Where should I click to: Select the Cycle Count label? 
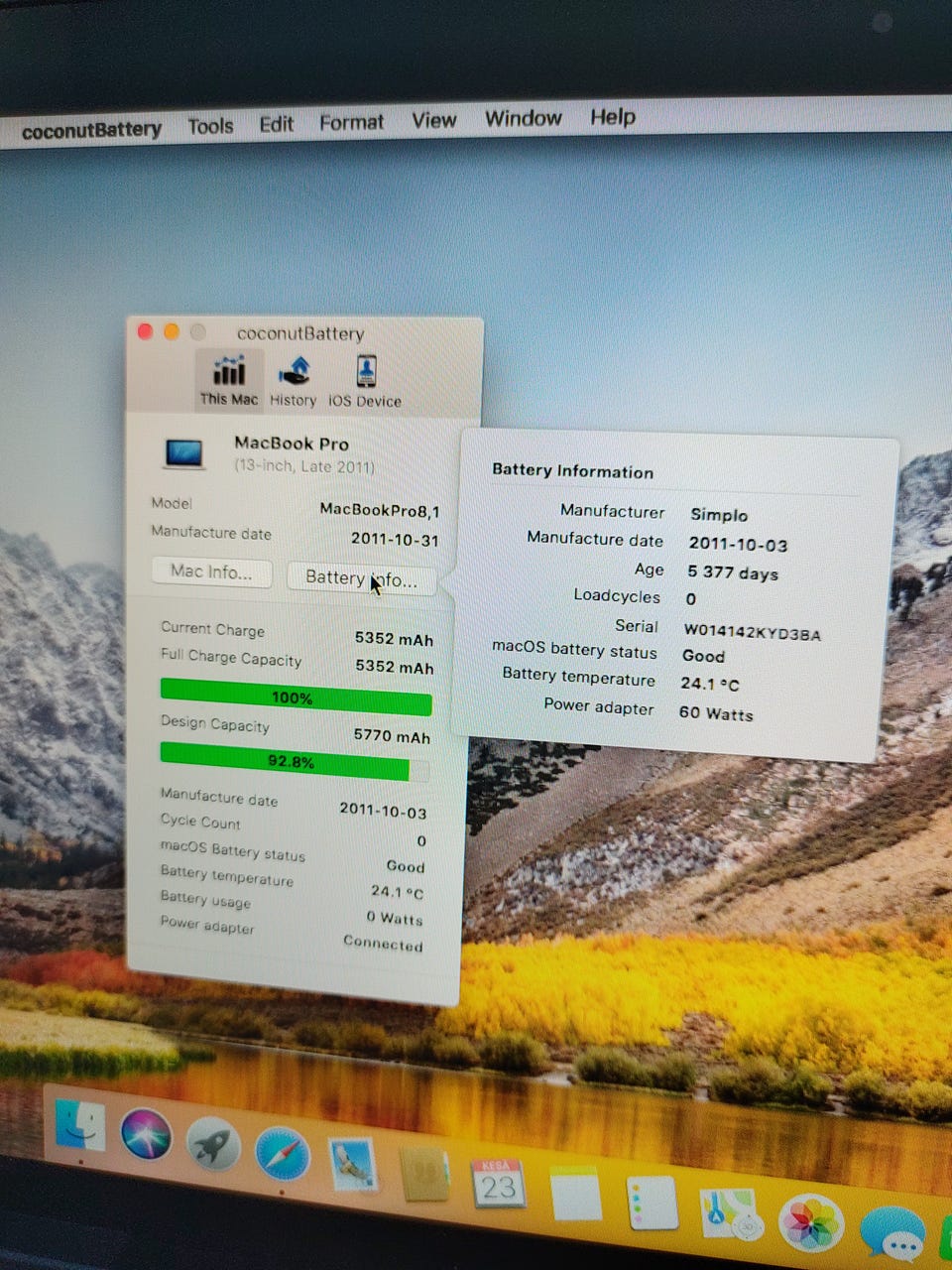point(199,822)
